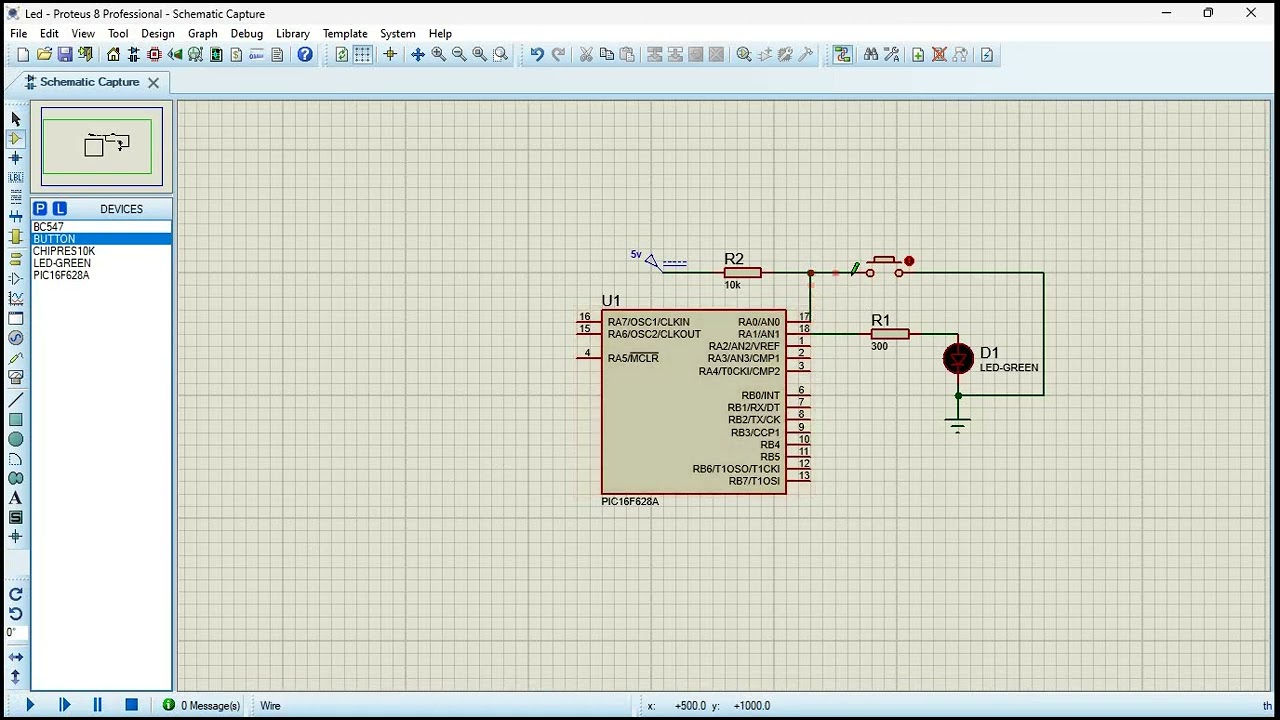Open the Edit menu

click(x=49, y=33)
